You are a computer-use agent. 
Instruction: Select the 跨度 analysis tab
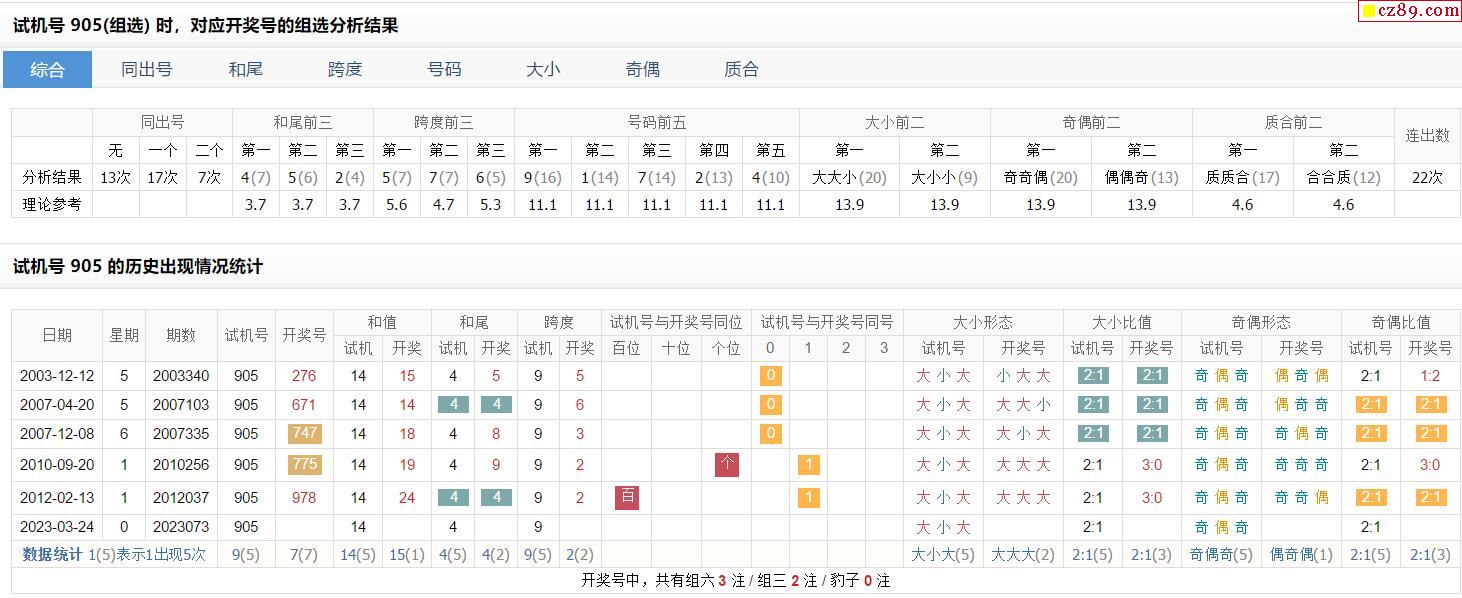[345, 69]
